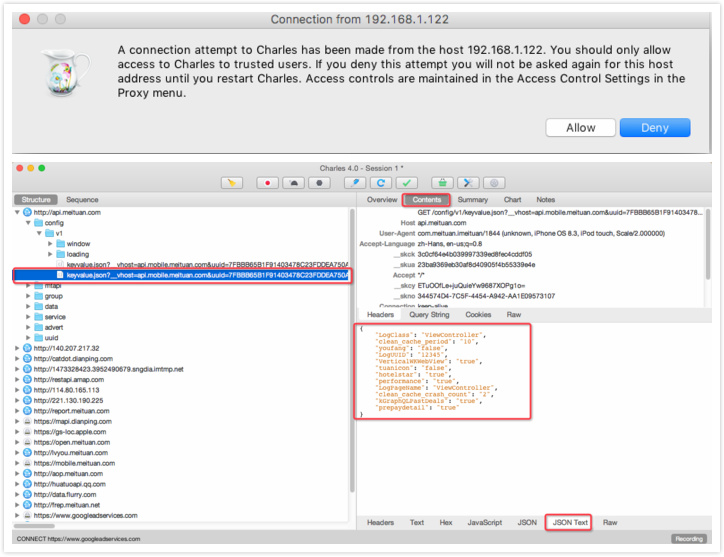Click the compose pen icon
This screenshot has height=557, width=724.
(355, 183)
